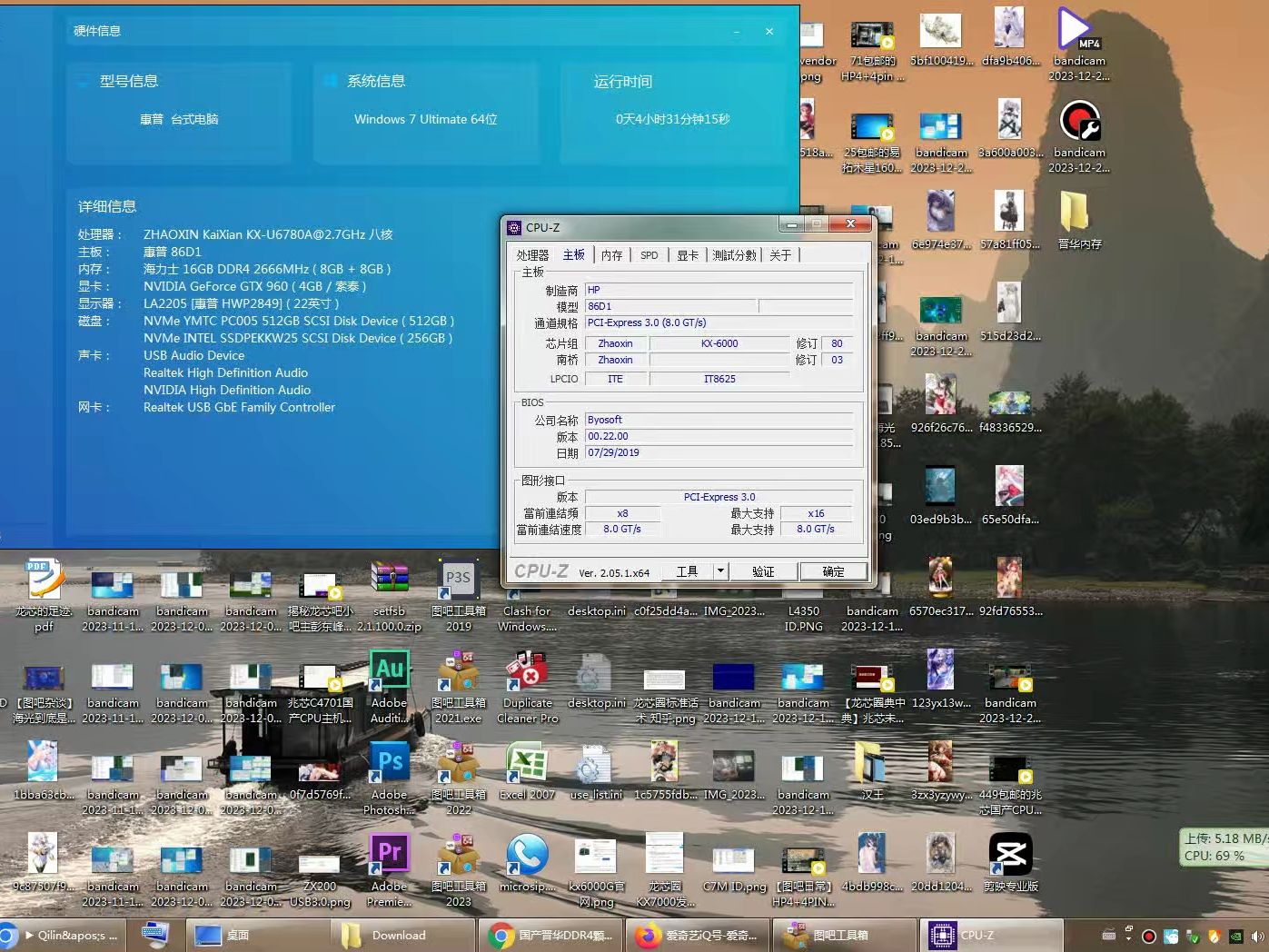
Task: Click the NVMe YMTC PC005 512GB disk line
Action: pos(299,321)
